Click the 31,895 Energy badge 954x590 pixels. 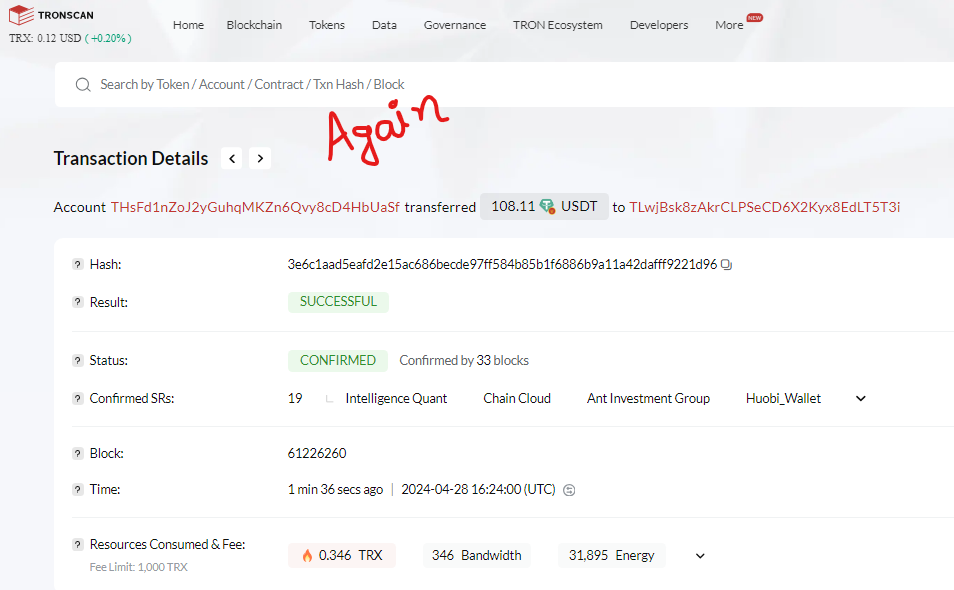click(x=611, y=556)
